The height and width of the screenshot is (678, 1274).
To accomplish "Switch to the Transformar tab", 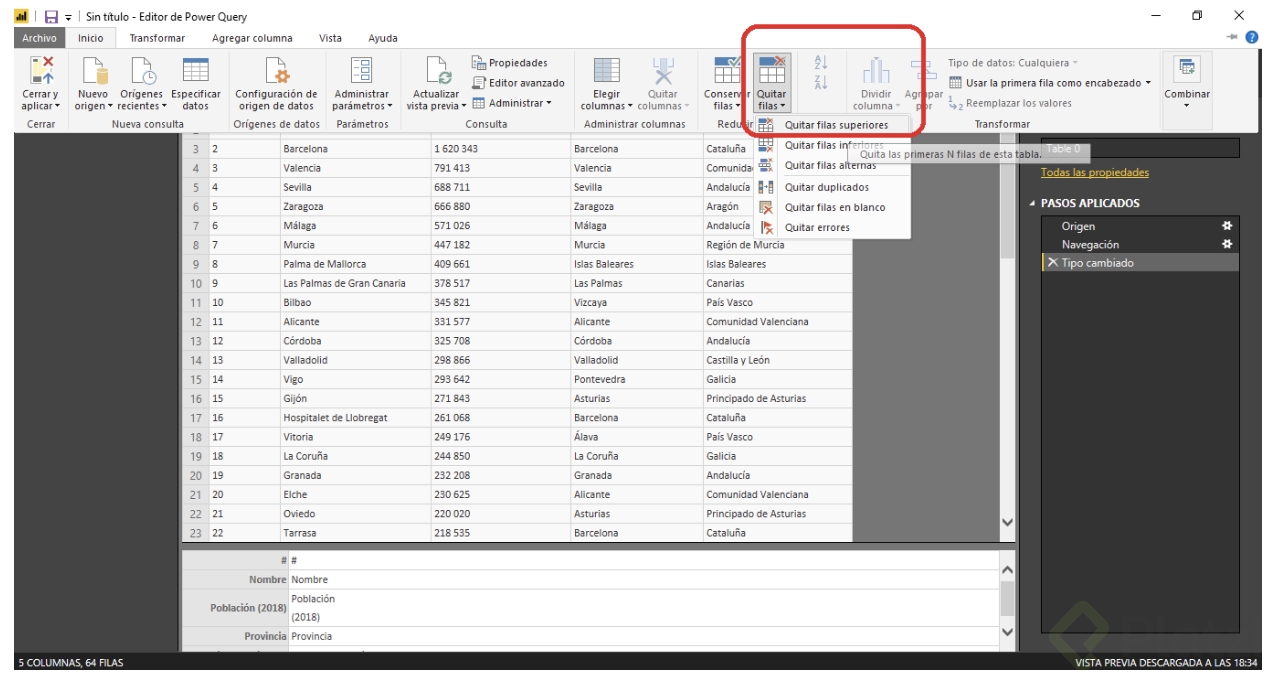I will 157,38.
